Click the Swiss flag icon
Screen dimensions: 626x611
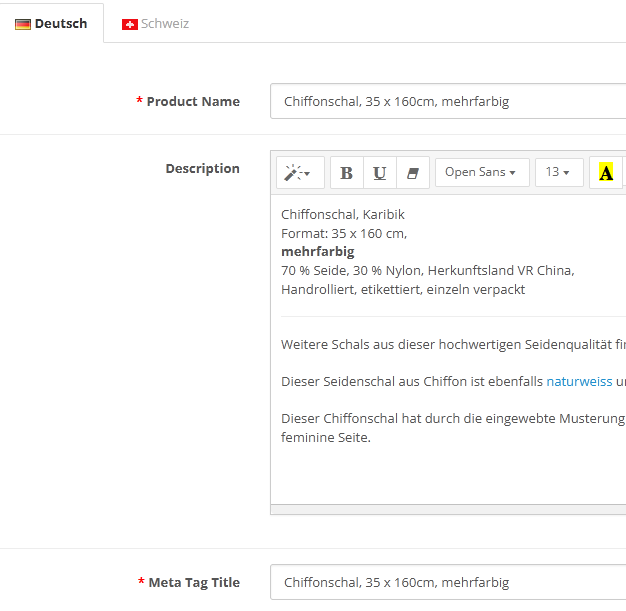tap(130, 24)
